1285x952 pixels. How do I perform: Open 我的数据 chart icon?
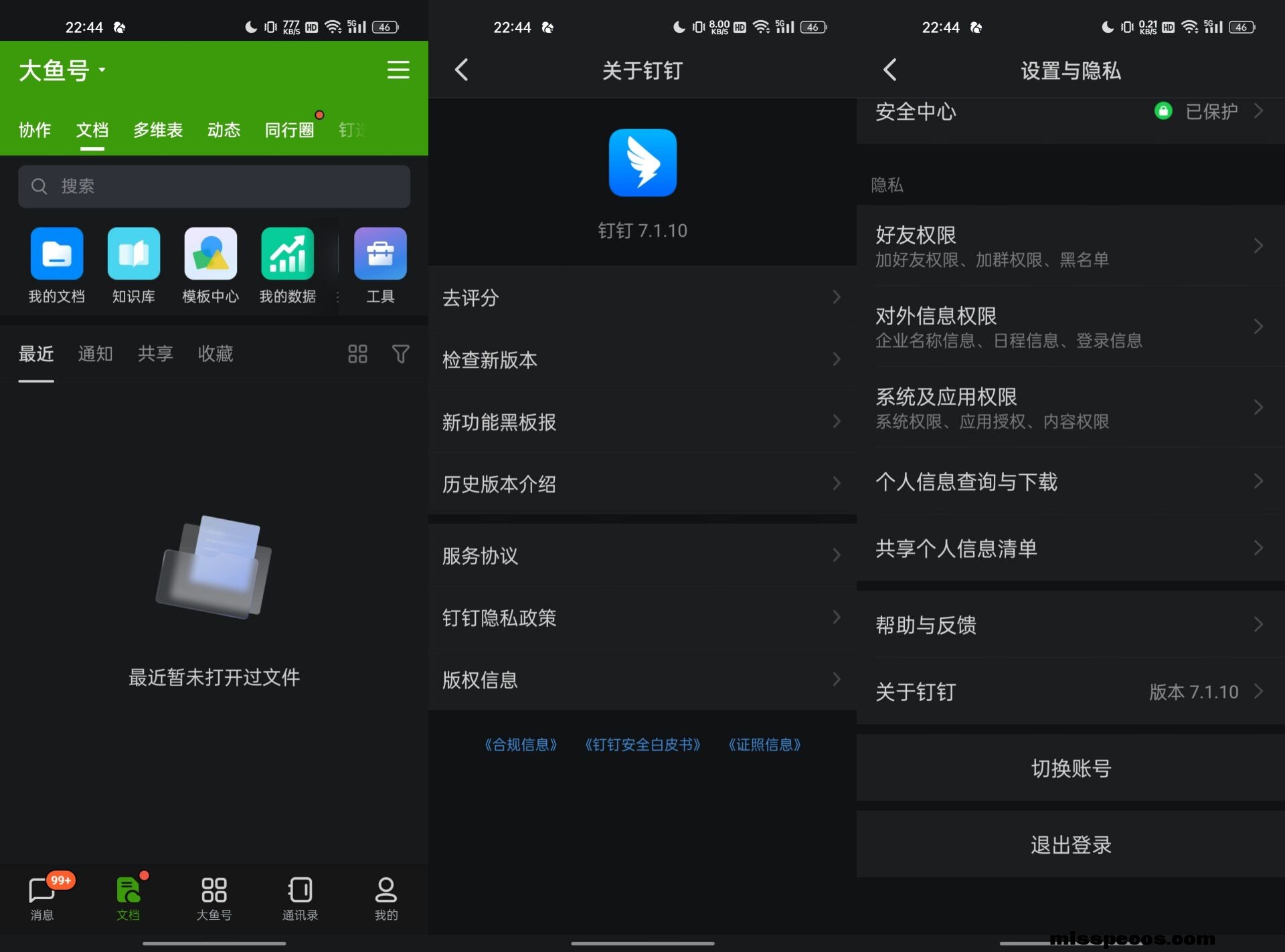click(x=288, y=254)
